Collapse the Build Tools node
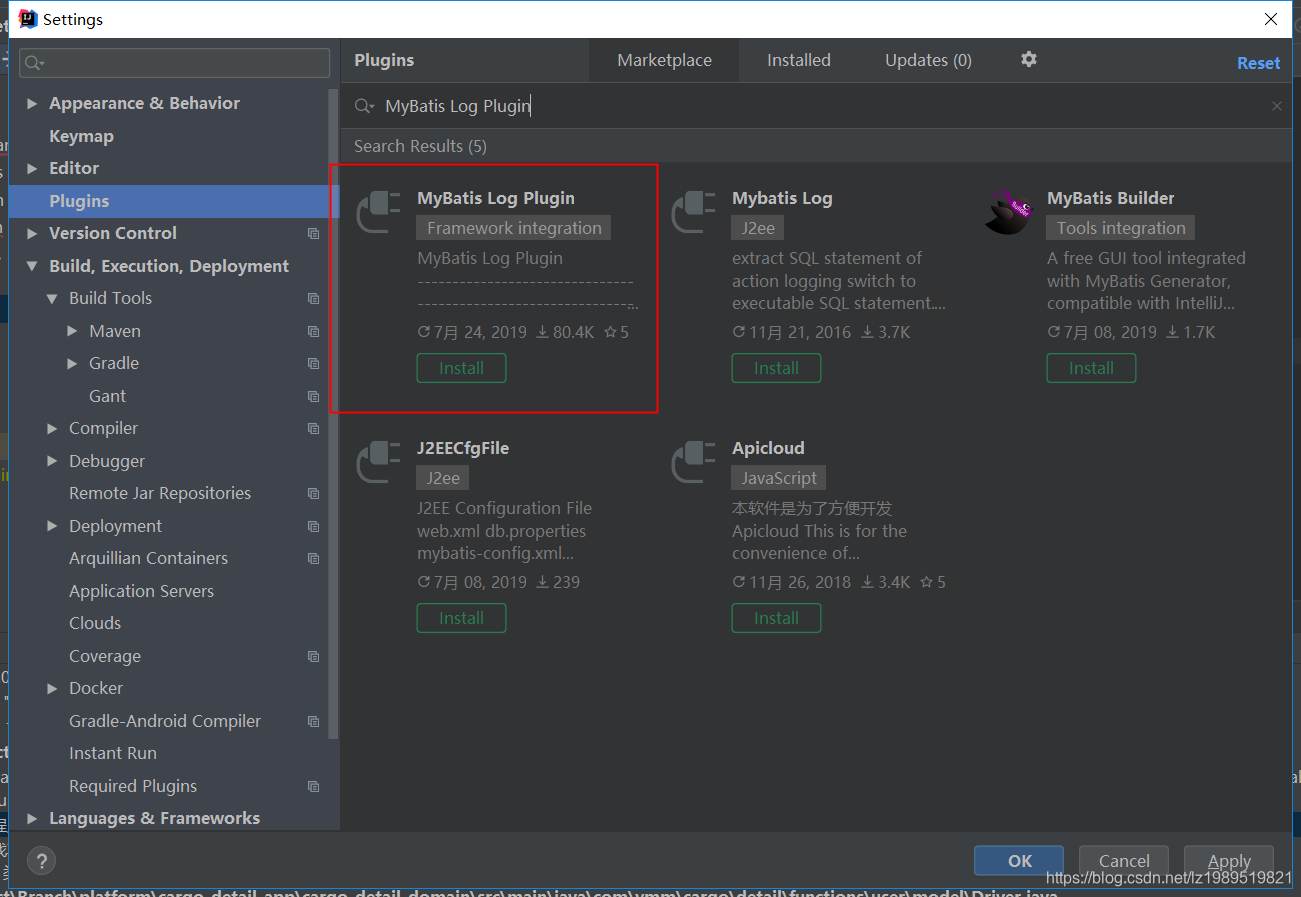The width and height of the screenshot is (1301, 897). pyautogui.click(x=52, y=299)
